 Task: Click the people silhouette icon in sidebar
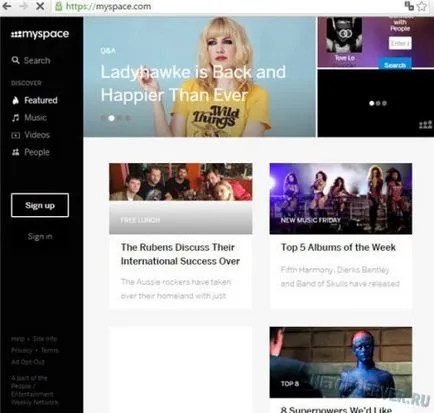click(15, 152)
